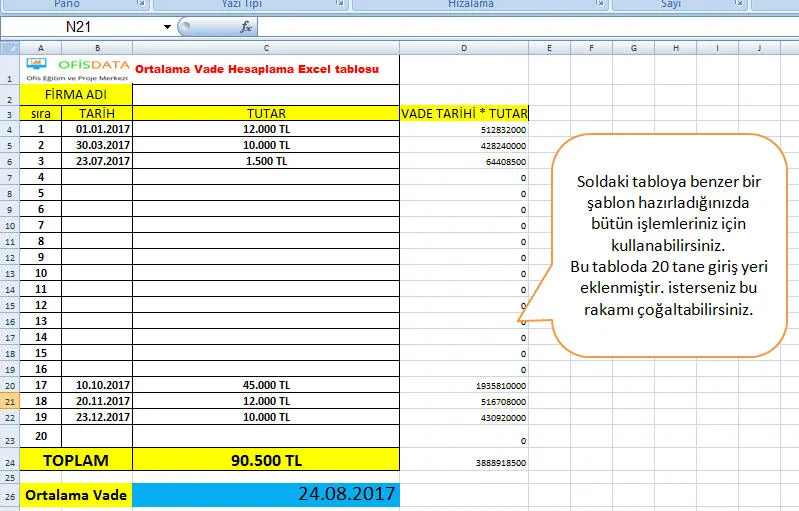This screenshot has height=511, width=799.
Task: Select the VADE TARİHİ * TUTAR header cell
Action: coord(464,113)
